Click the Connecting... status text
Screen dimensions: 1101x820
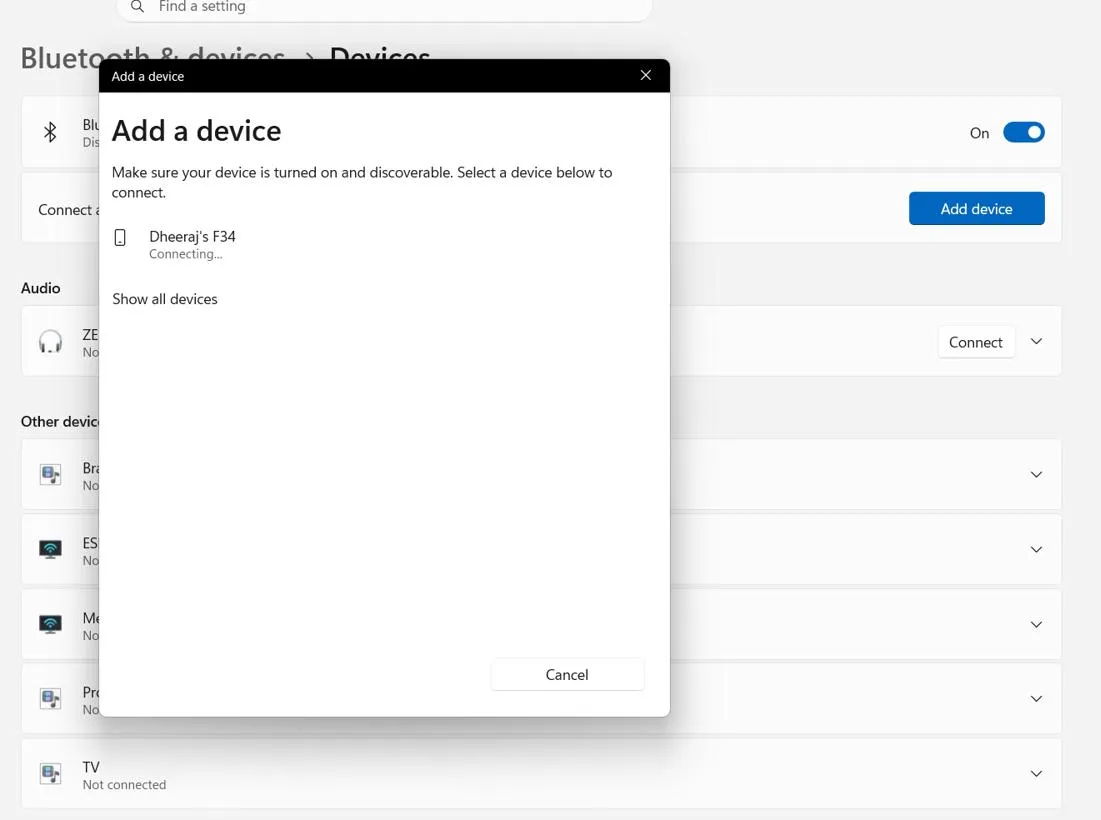(x=185, y=254)
